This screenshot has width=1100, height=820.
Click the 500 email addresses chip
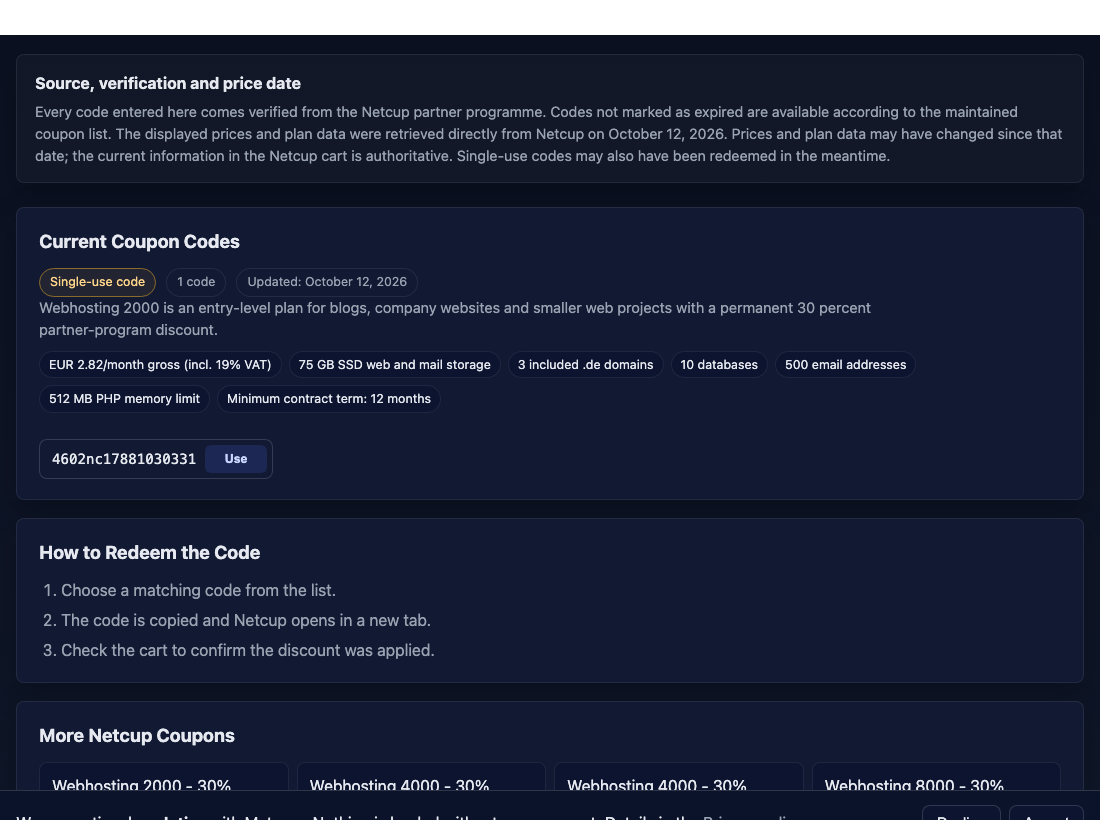click(x=845, y=365)
